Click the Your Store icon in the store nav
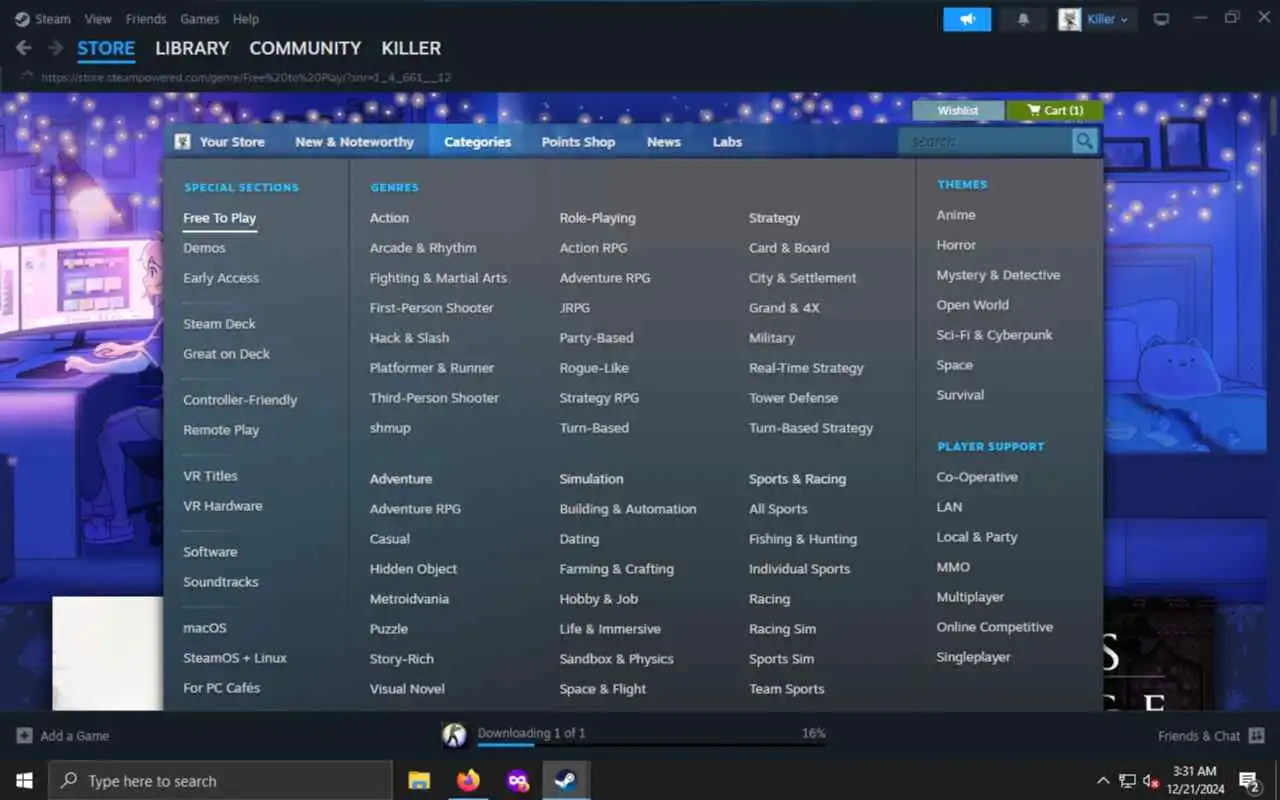This screenshot has height=800, width=1280. coord(182,142)
